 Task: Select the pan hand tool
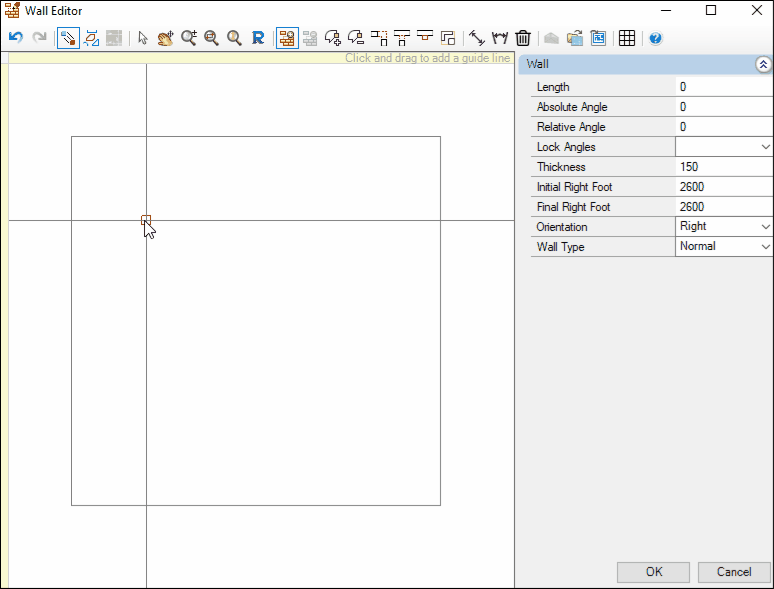[165, 38]
